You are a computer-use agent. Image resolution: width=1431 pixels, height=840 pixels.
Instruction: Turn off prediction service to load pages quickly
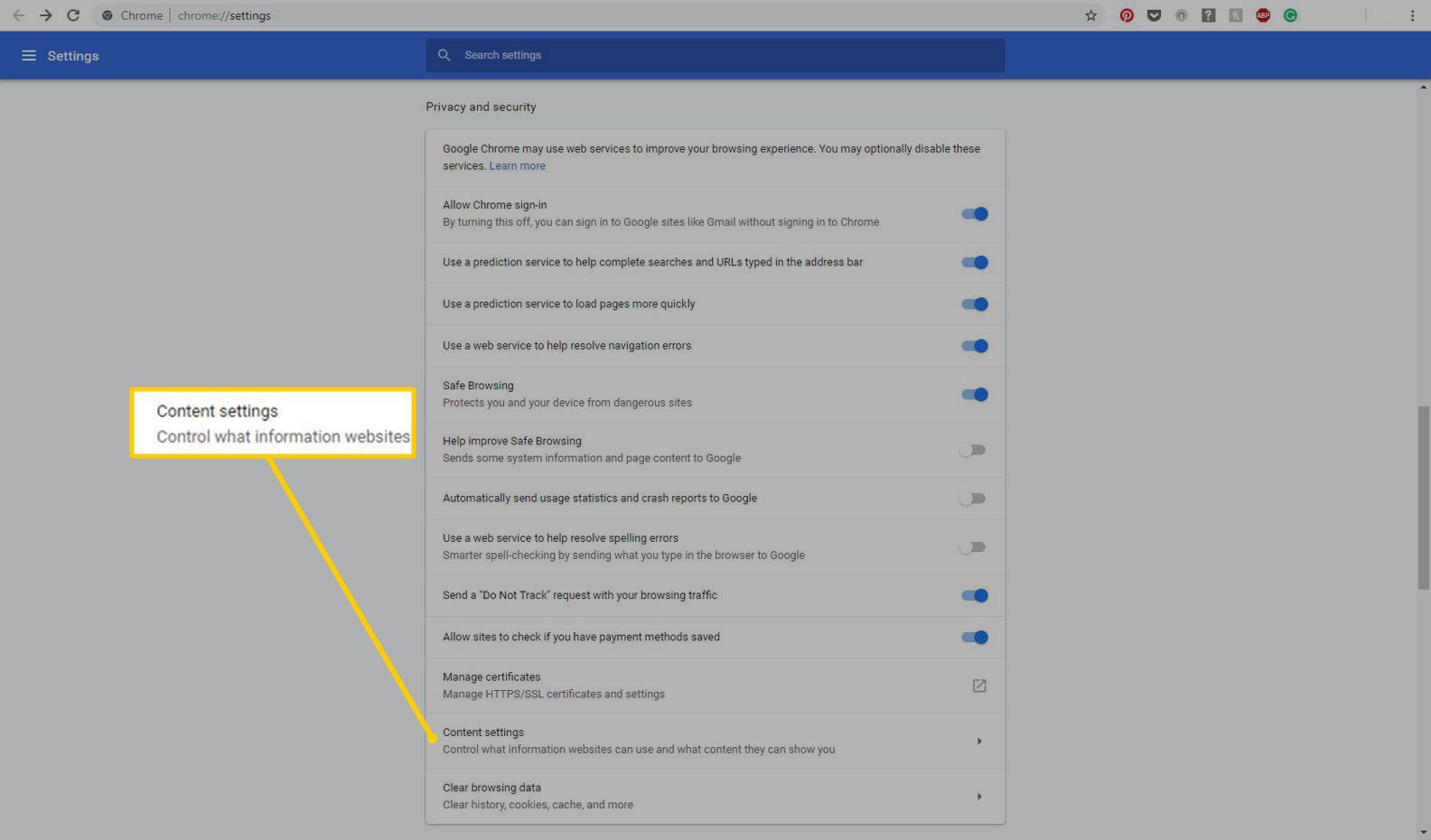click(x=975, y=304)
